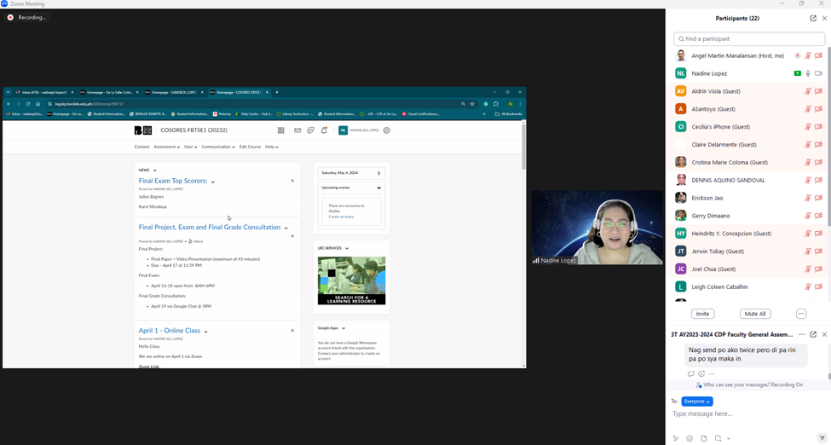
Task: Toggle Nadine Lopez's video camera
Action: [x=819, y=73]
